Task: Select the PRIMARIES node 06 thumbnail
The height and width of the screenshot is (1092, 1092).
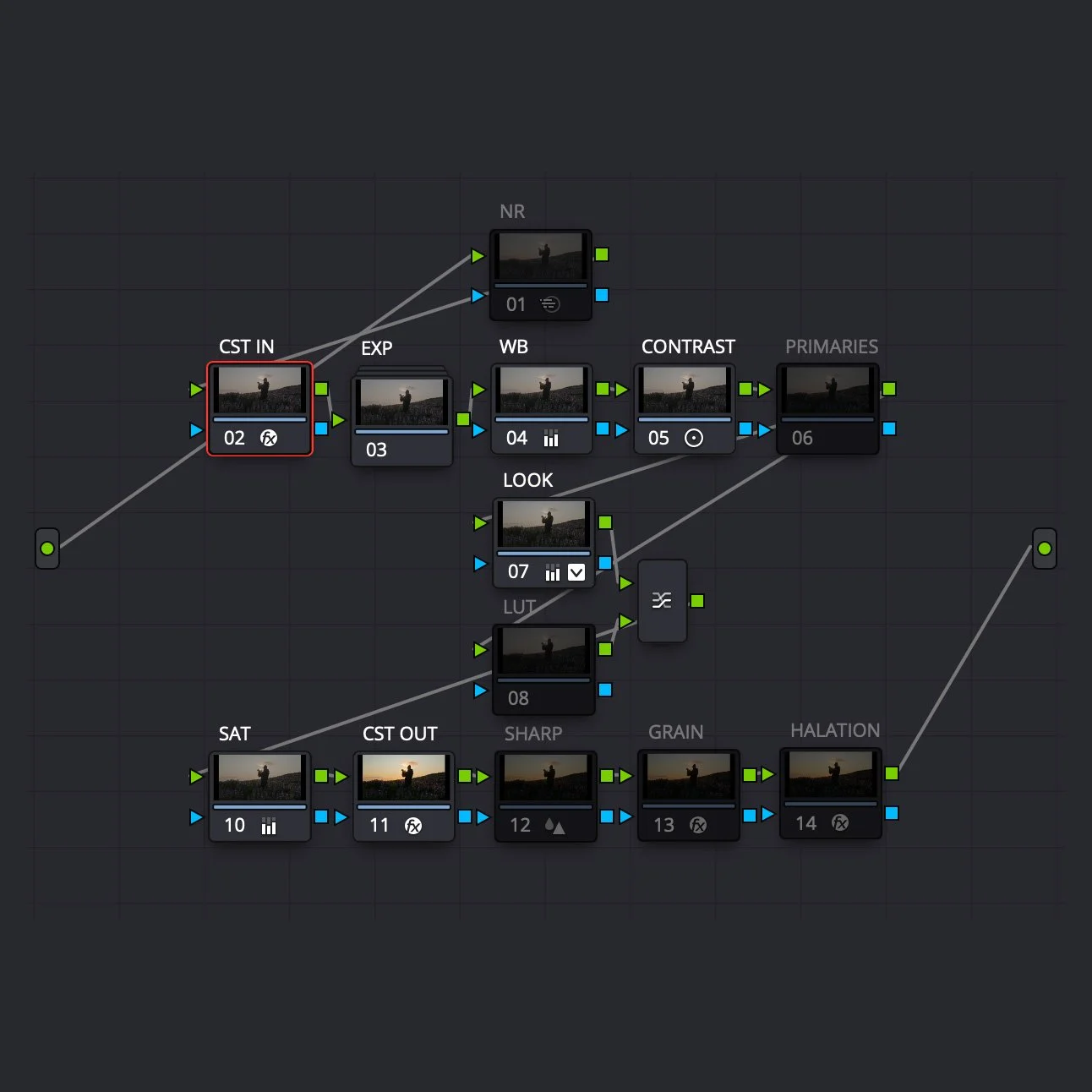Action: pos(827,389)
